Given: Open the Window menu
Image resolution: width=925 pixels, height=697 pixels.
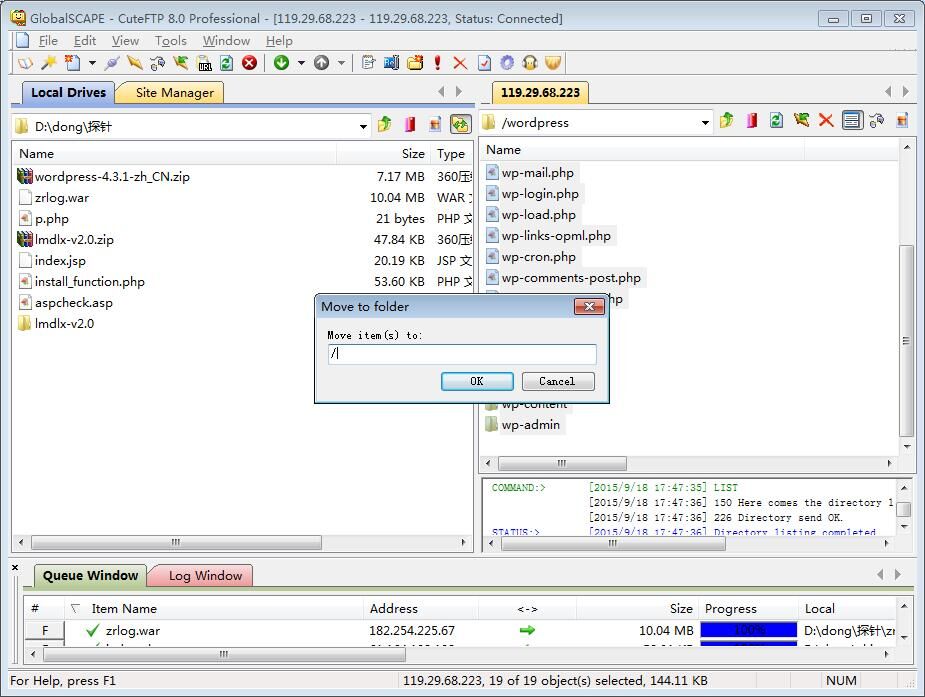Looking at the screenshot, I should pos(226,41).
